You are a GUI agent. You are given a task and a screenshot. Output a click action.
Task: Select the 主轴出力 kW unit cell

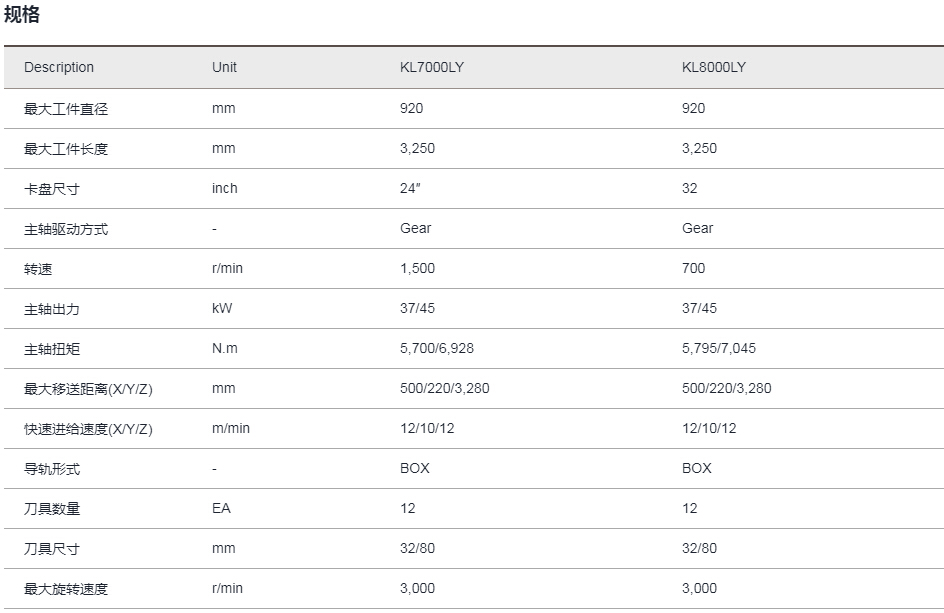coord(222,308)
